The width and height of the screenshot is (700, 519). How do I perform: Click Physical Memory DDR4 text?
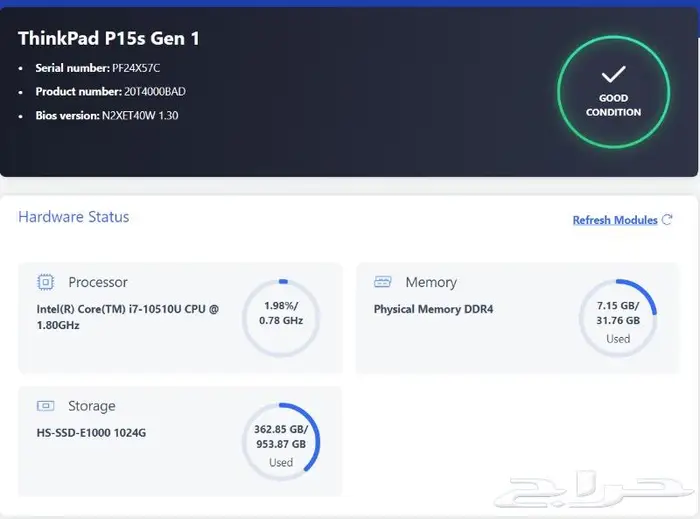[433, 309]
